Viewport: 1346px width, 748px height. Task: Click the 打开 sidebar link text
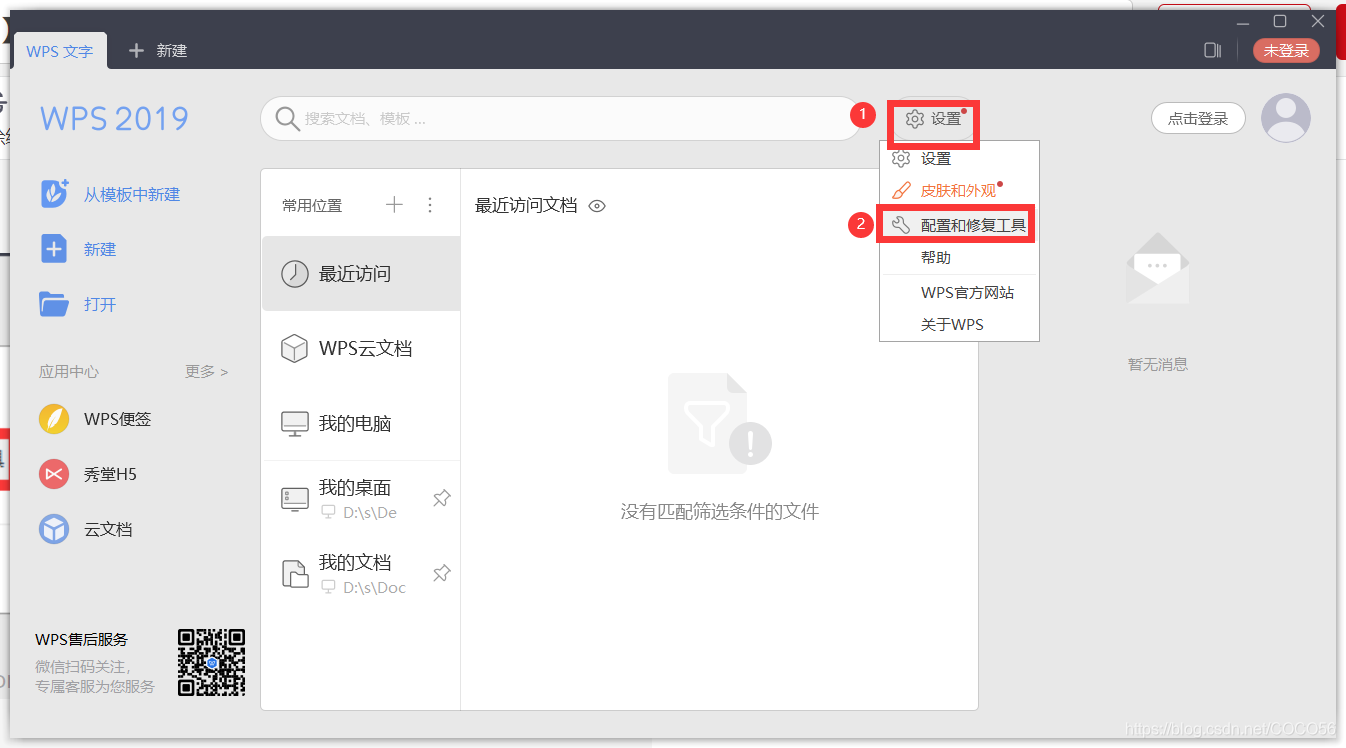[100, 305]
